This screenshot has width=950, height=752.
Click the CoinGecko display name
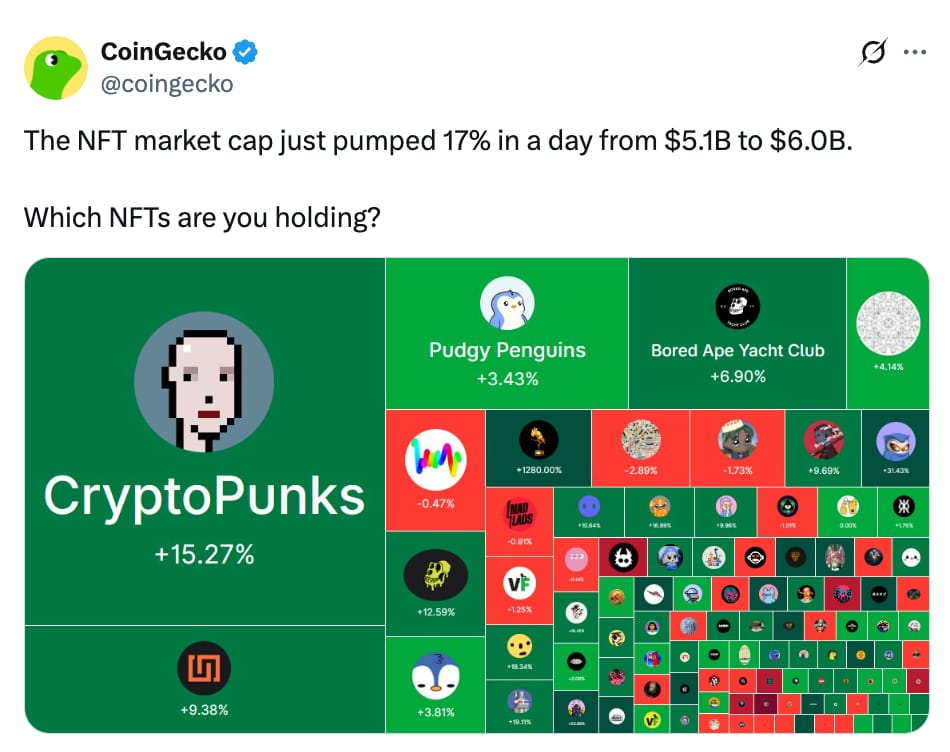[x=164, y=52]
